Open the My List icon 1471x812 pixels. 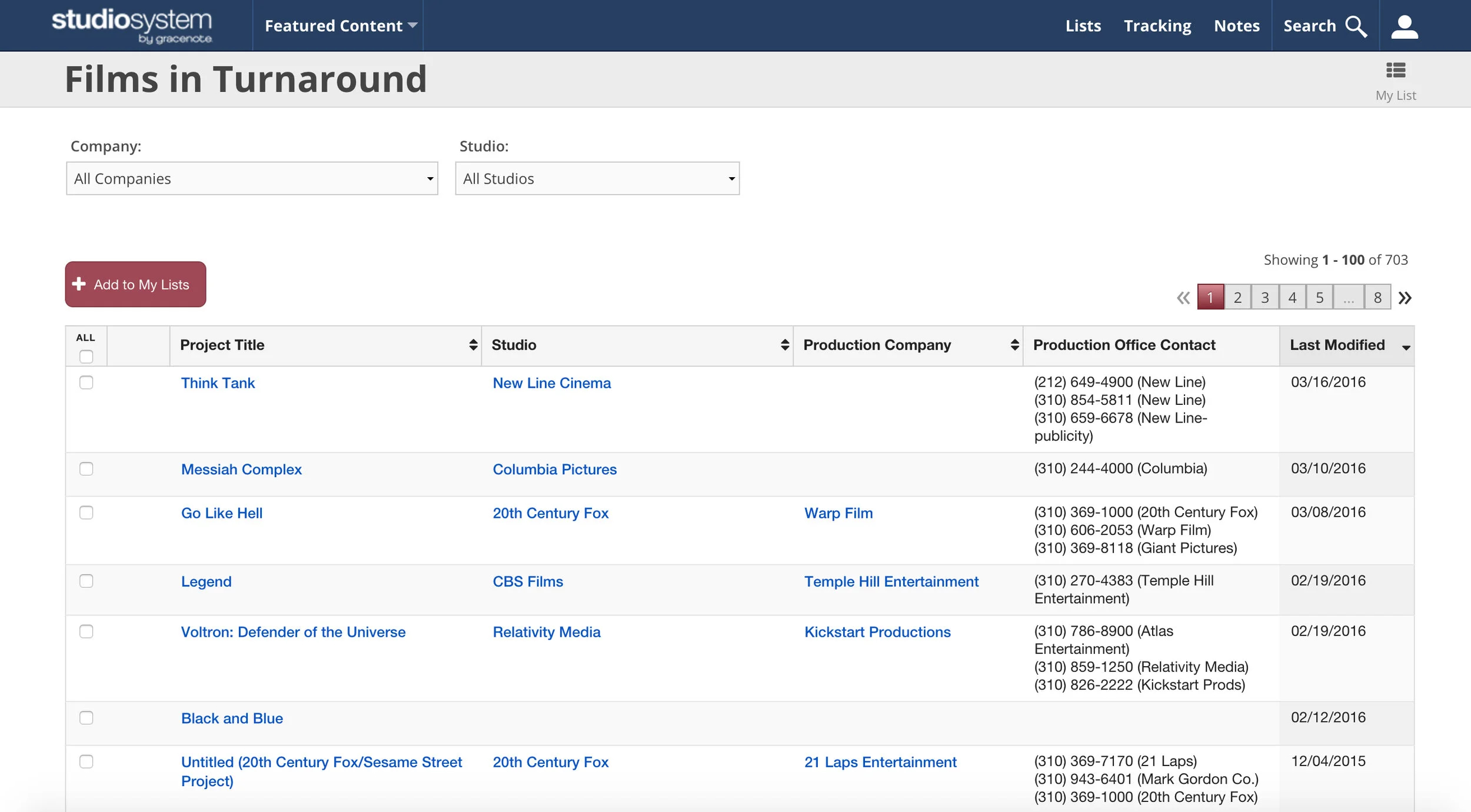click(x=1396, y=71)
